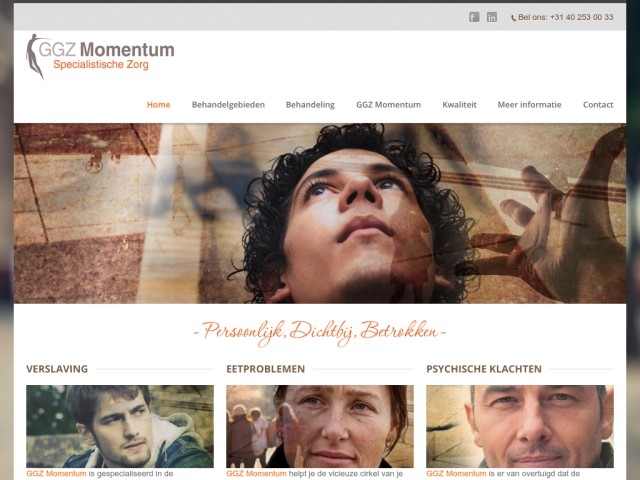The image size is (640, 480).
Task: Open the Facebook social icon
Action: 474,17
